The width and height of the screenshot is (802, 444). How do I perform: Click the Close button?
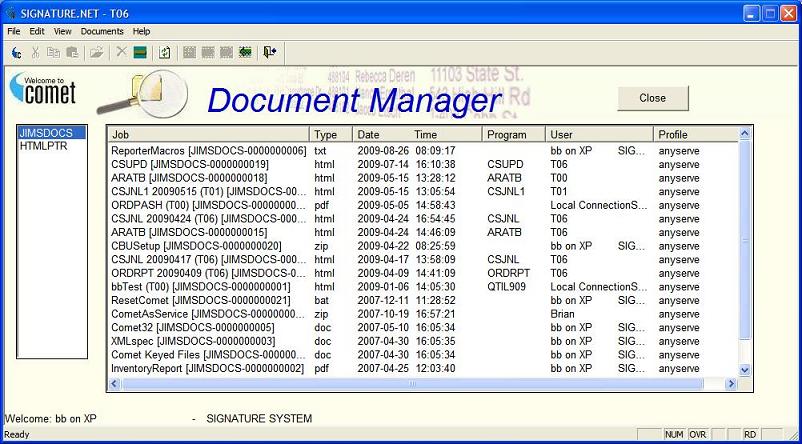[x=653, y=98]
